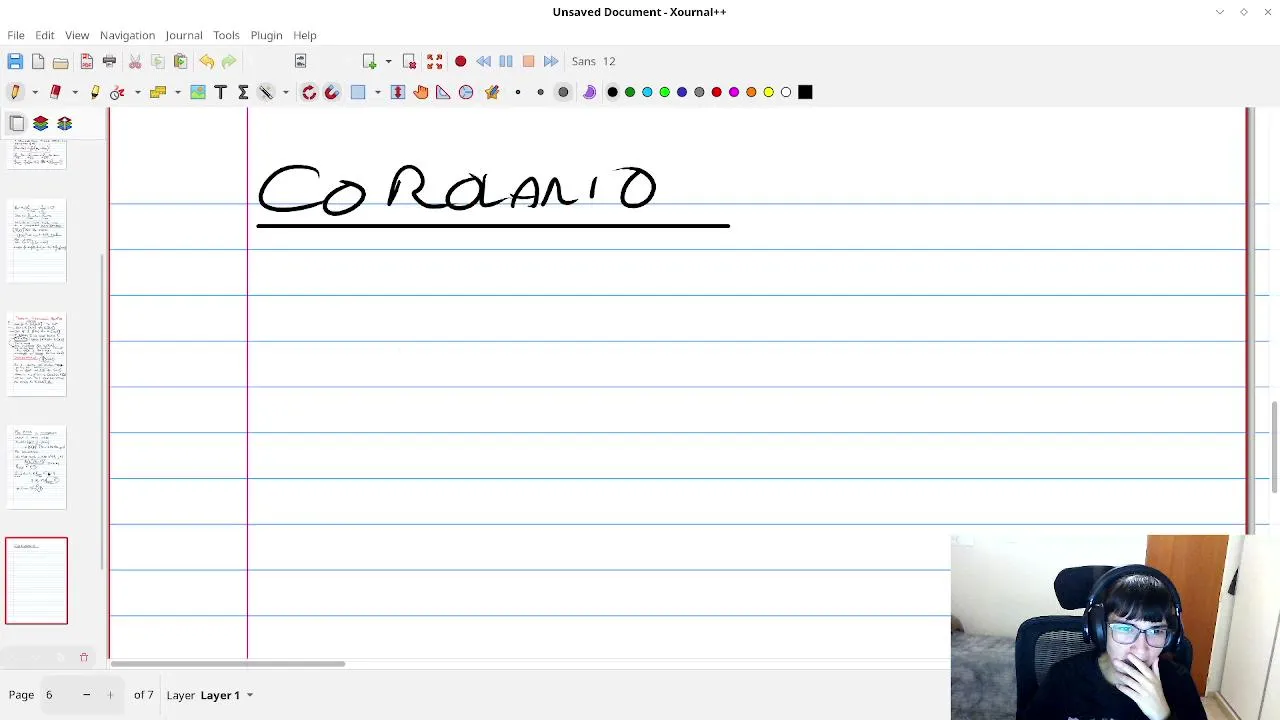The height and width of the screenshot is (720, 1280).
Task: Toggle the compass tool
Action: [x=466, y=92]
